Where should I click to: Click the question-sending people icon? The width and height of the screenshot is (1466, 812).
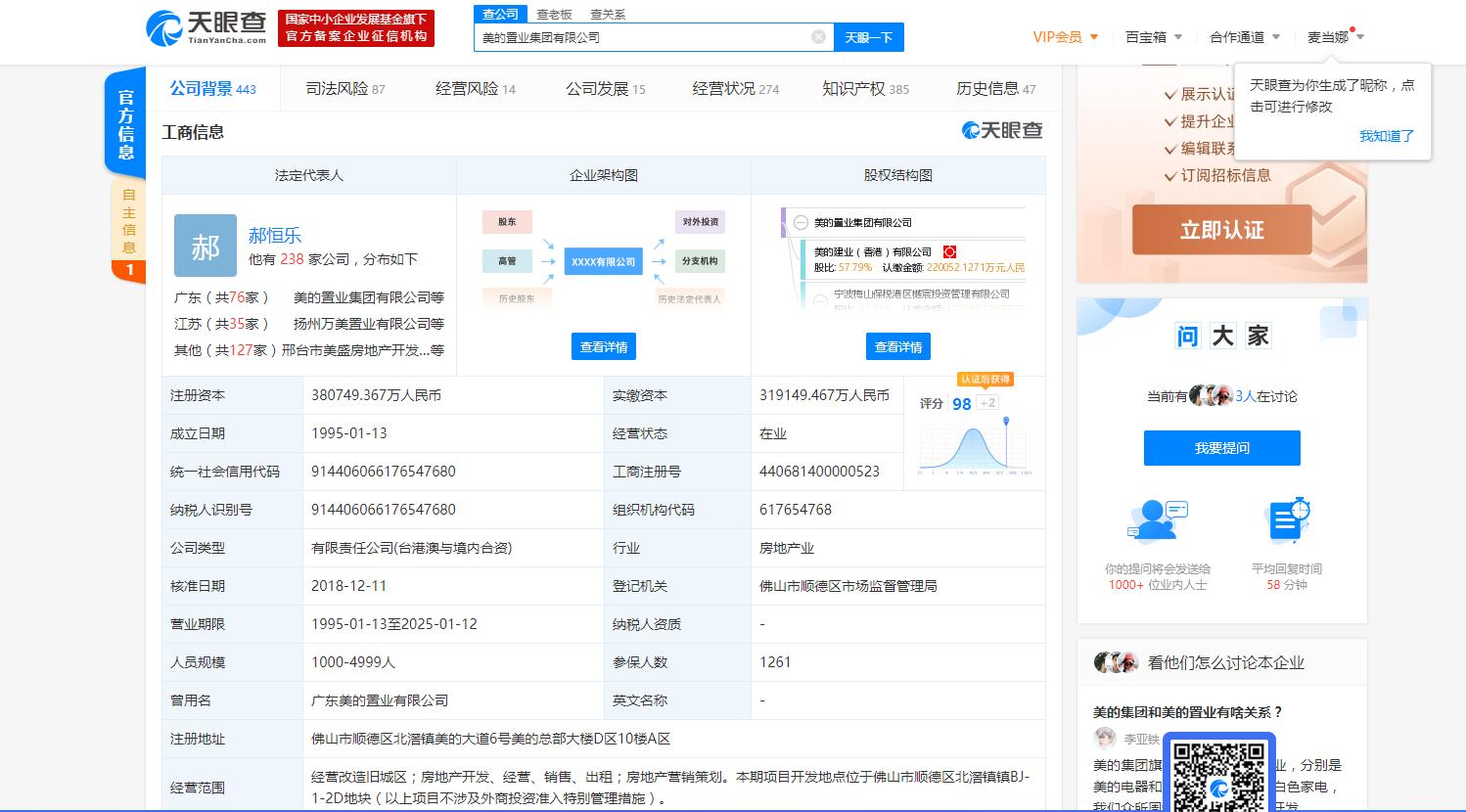click(x=1157, y=521)
